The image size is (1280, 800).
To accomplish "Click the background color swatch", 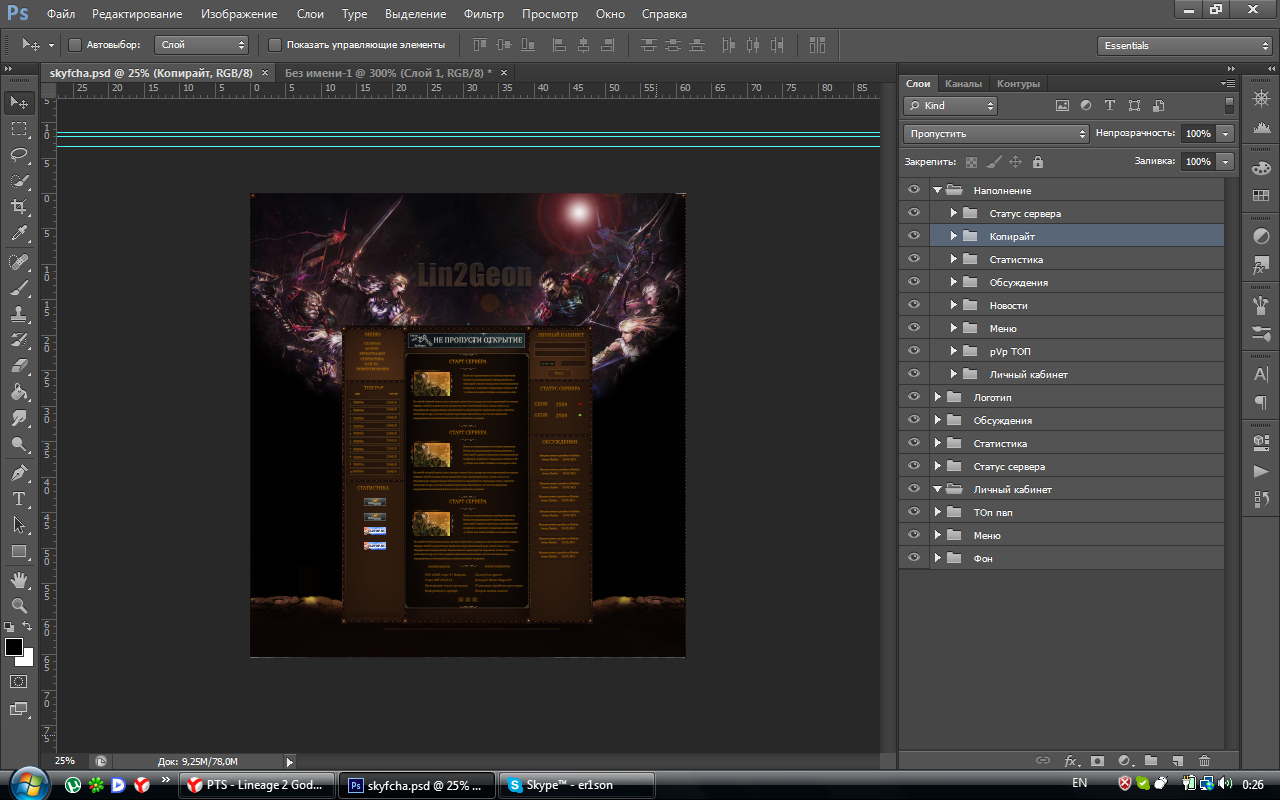I will pyautogui.click(x=28, y=659).
